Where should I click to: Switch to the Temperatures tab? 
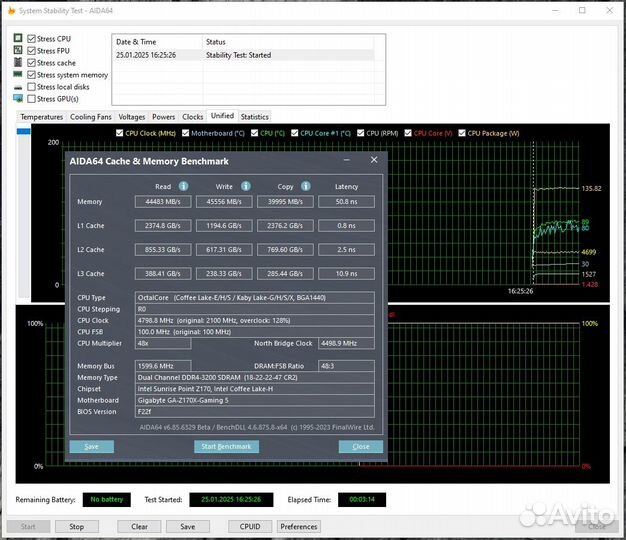42,117
